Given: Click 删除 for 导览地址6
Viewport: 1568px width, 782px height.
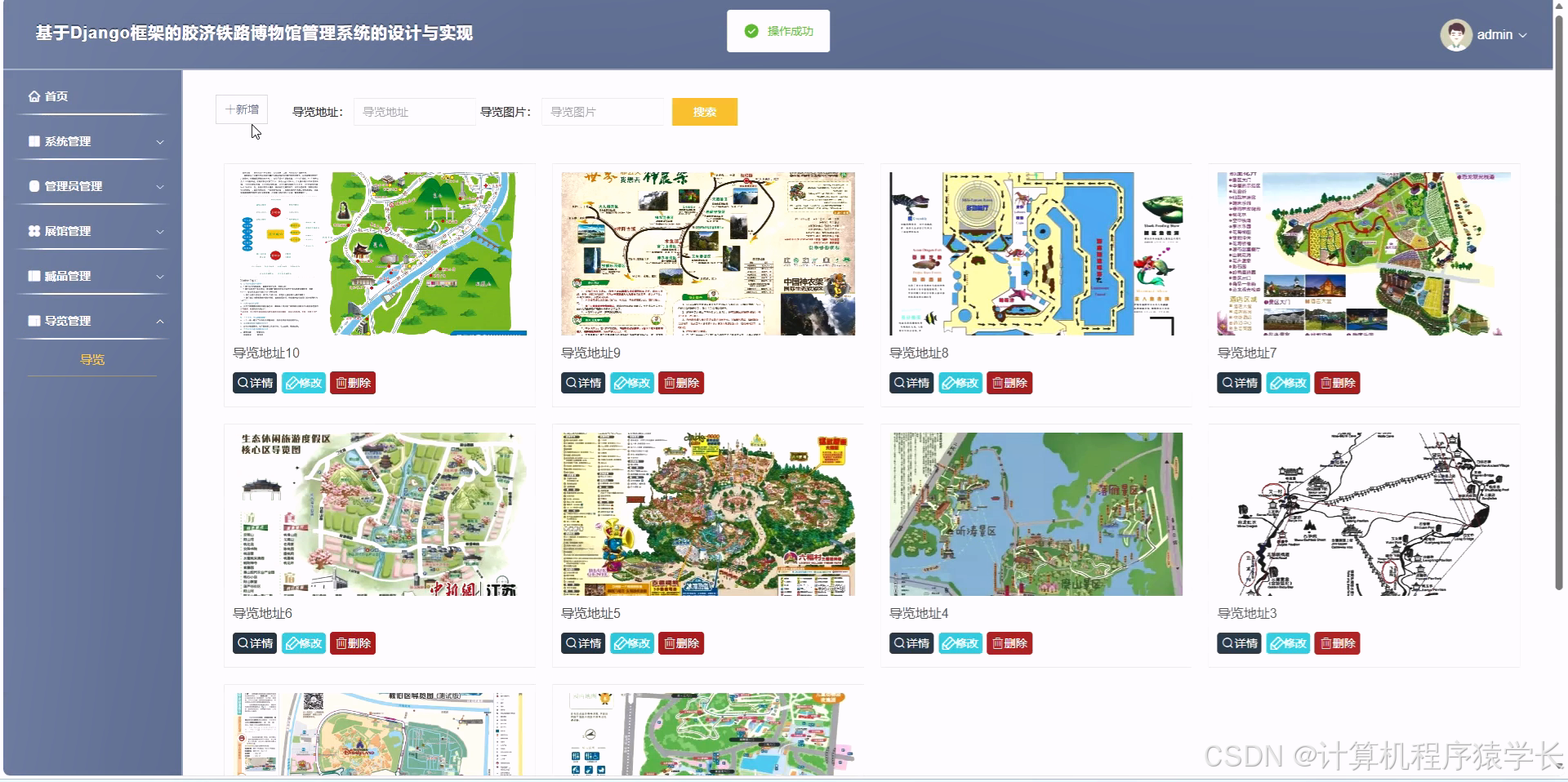Looking at the screenshot, I should pos(353,643).
